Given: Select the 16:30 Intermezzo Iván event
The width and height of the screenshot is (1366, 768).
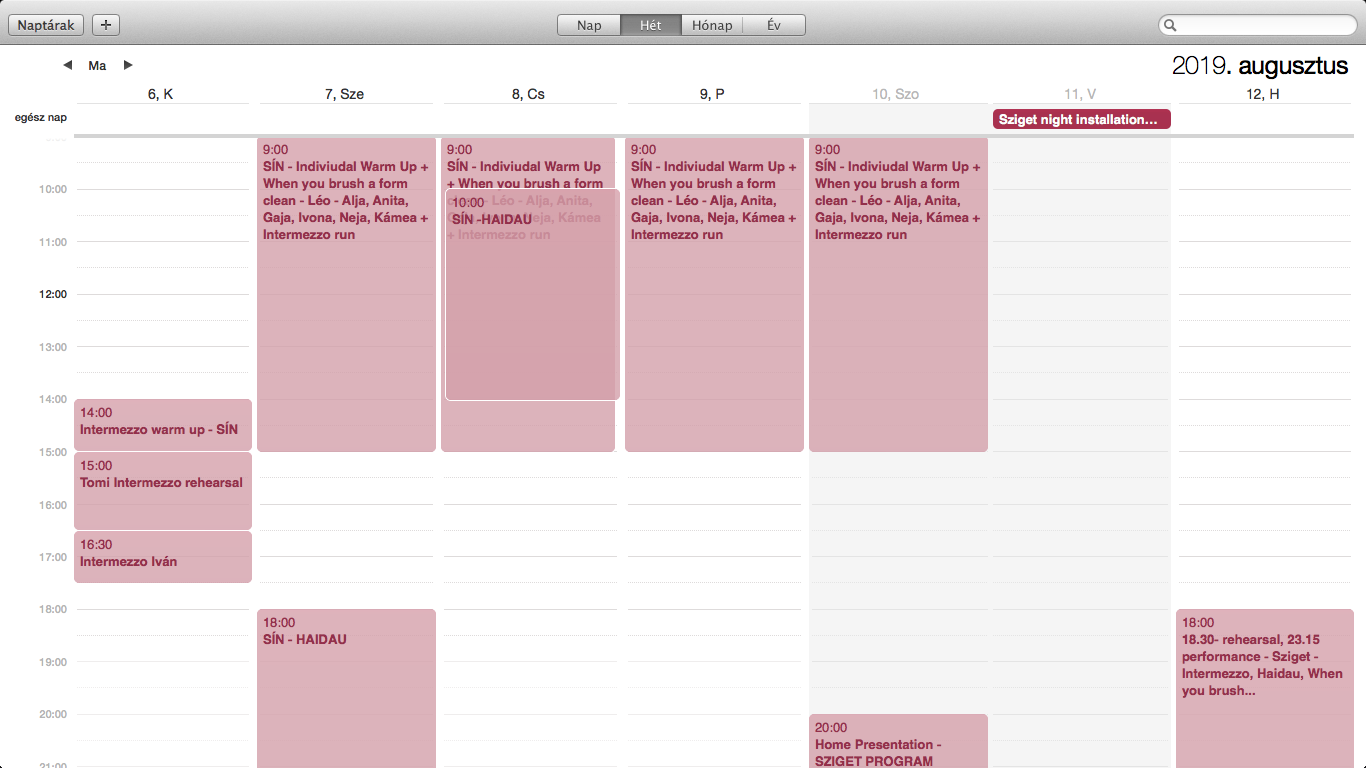Looking at the screenshot, I should [162, 556].
